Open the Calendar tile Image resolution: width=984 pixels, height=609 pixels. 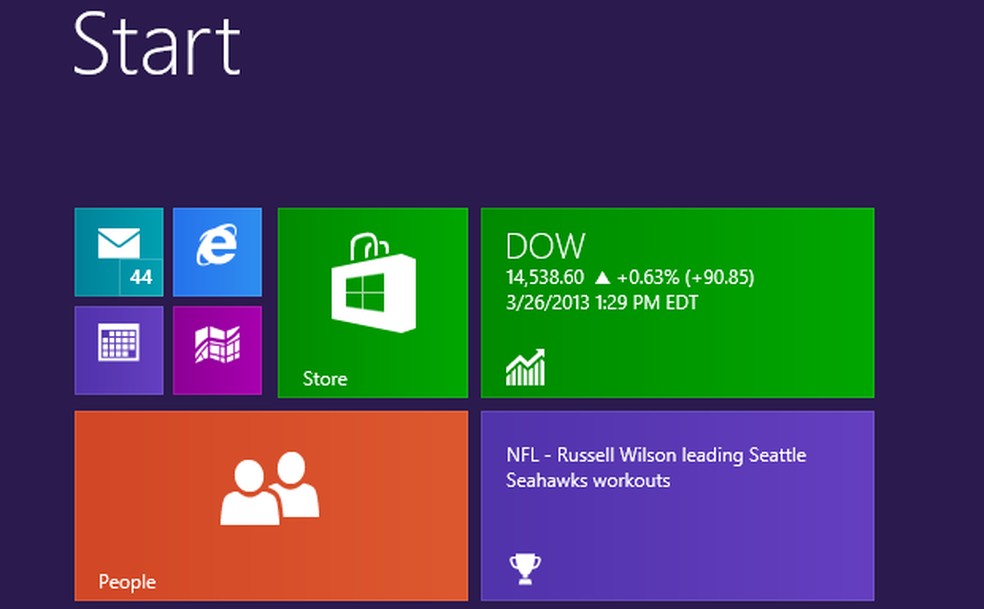click(x=119, y=350)
